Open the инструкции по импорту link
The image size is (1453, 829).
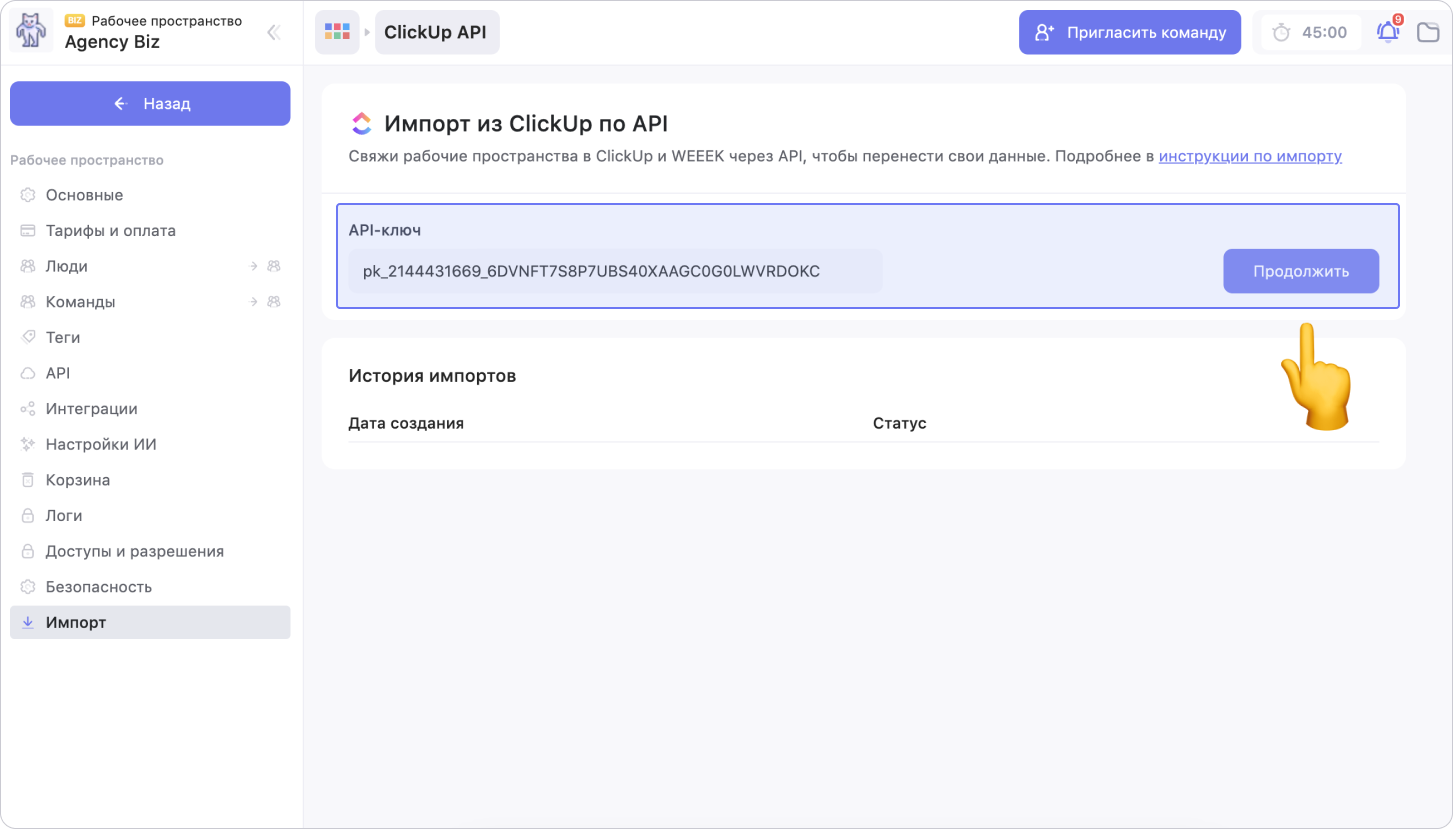(1250, 156)
